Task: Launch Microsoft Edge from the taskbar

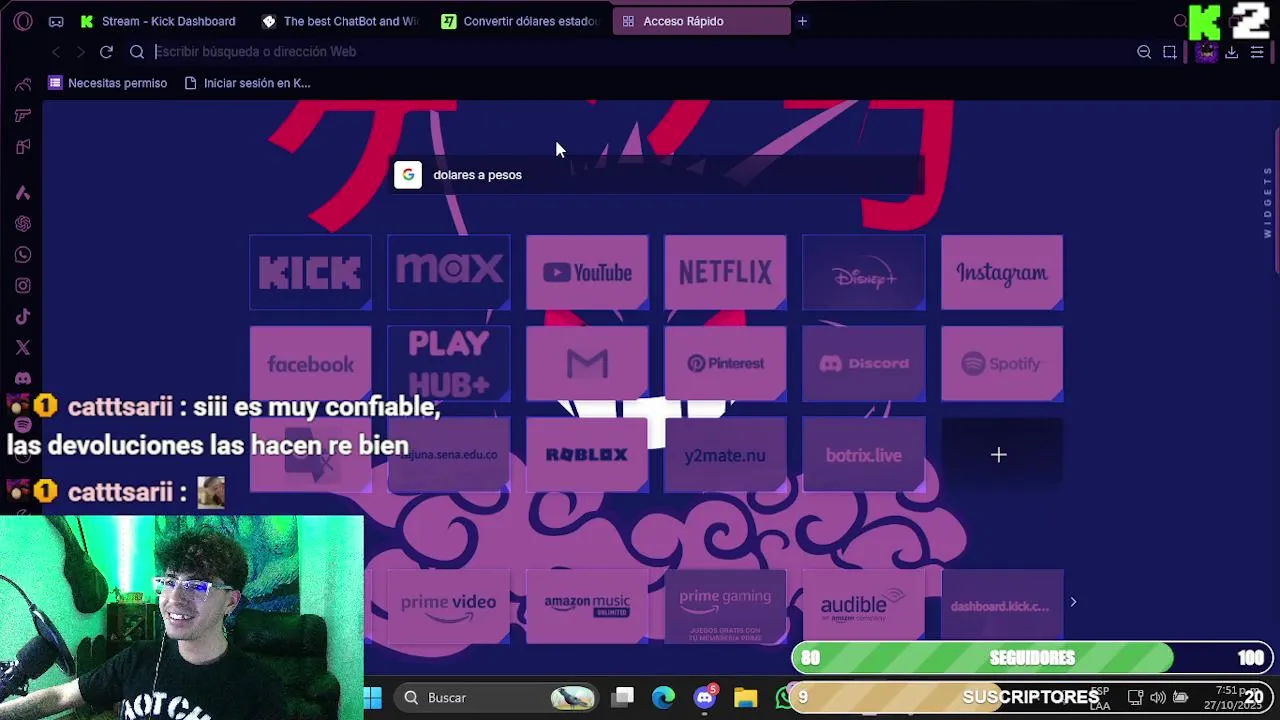Action: [x=664, y=697]
